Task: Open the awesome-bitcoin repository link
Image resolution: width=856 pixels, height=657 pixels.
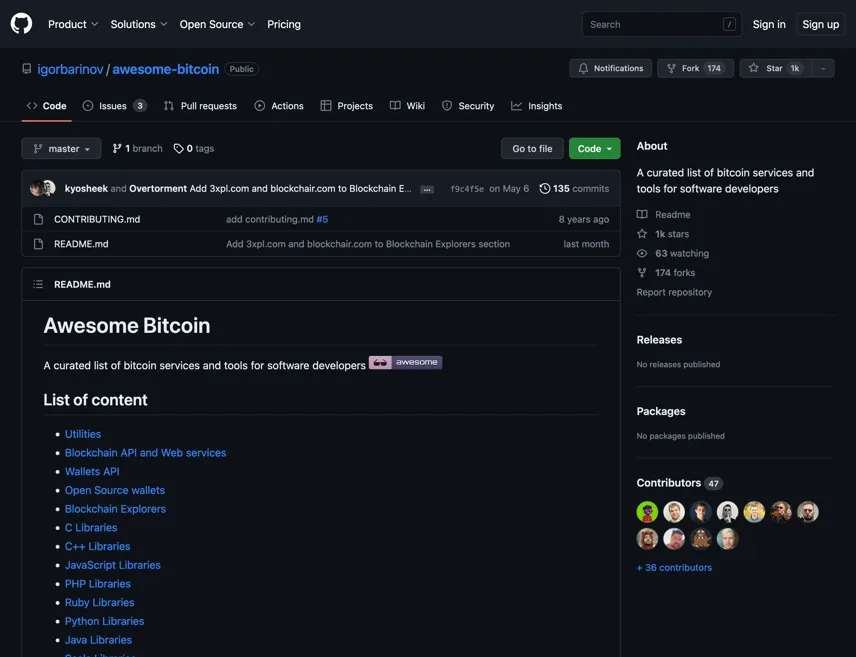Action: pyautogui.click(x=165, y=69)
